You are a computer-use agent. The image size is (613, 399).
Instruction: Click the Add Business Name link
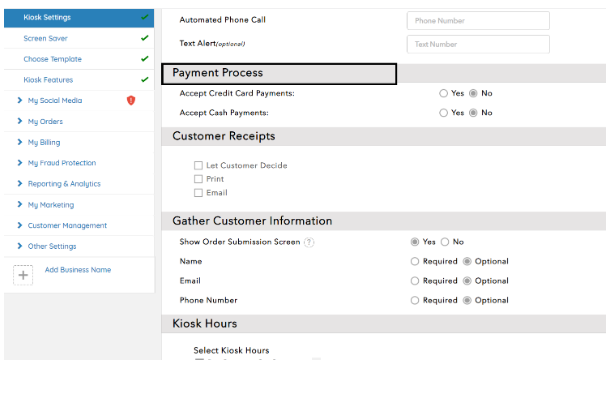tap(78, 270)
